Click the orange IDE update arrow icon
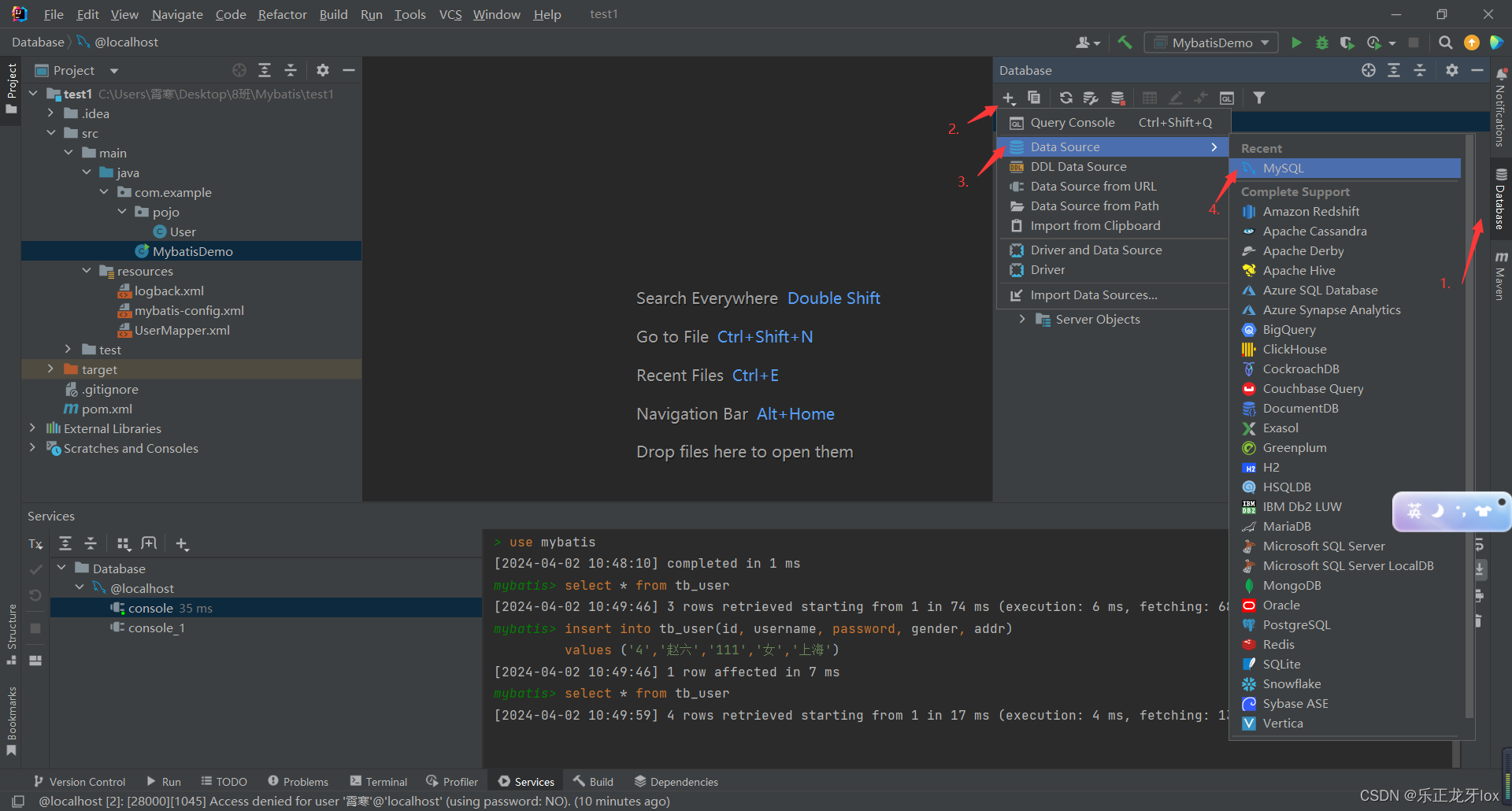 [1471, 43]
